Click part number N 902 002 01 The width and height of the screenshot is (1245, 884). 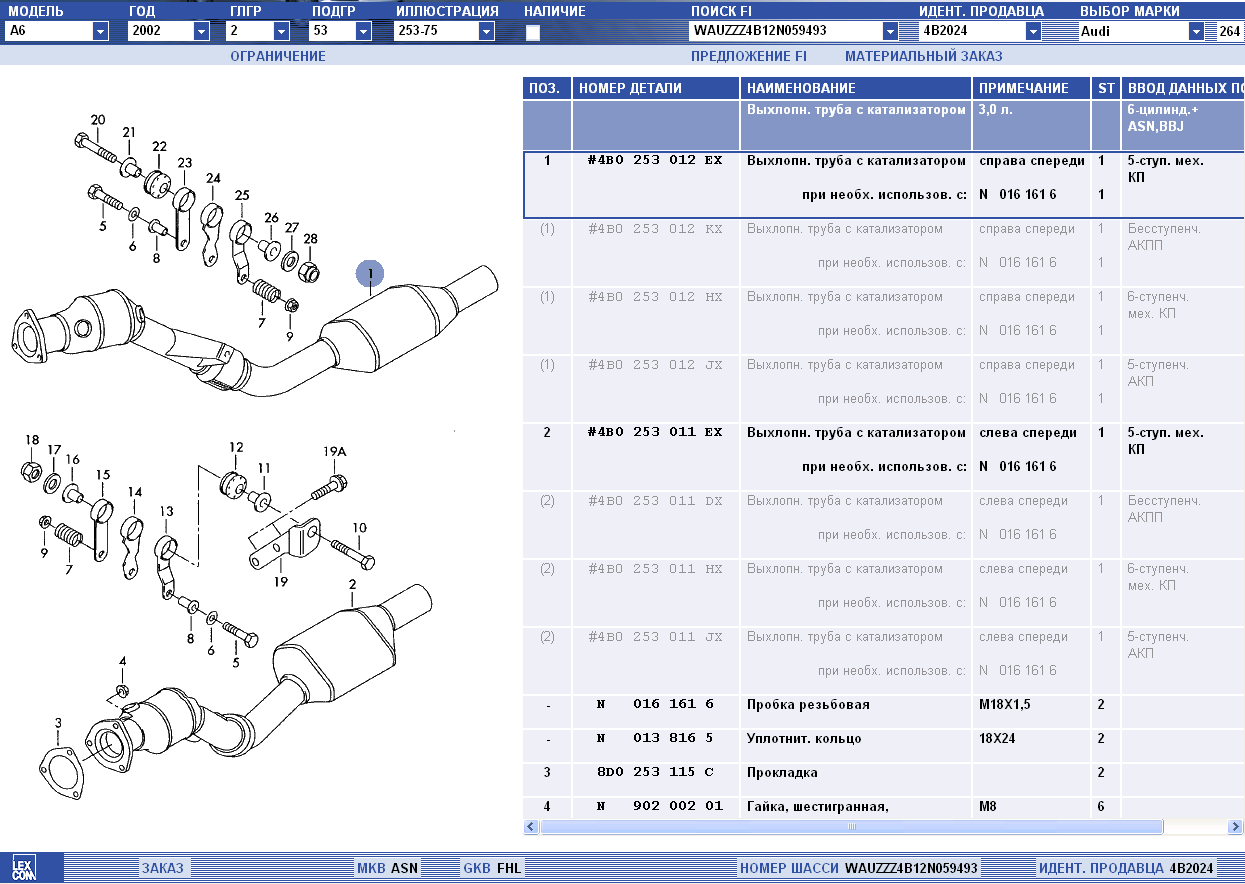(658, 807)
